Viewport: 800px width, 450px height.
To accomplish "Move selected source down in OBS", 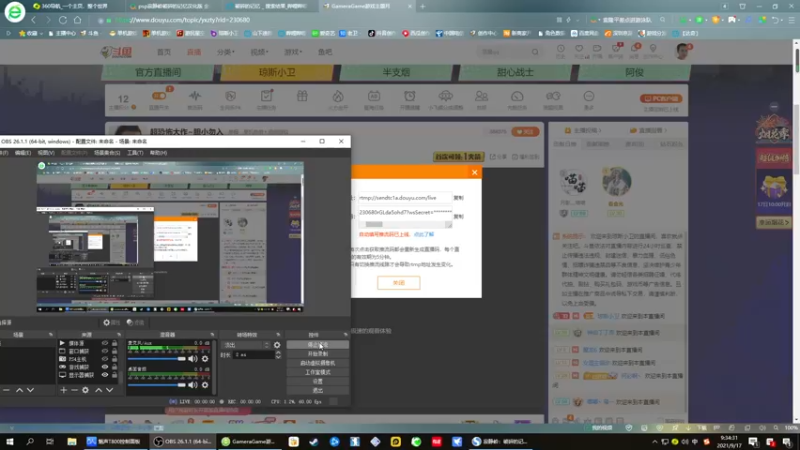I will [109, 390].
